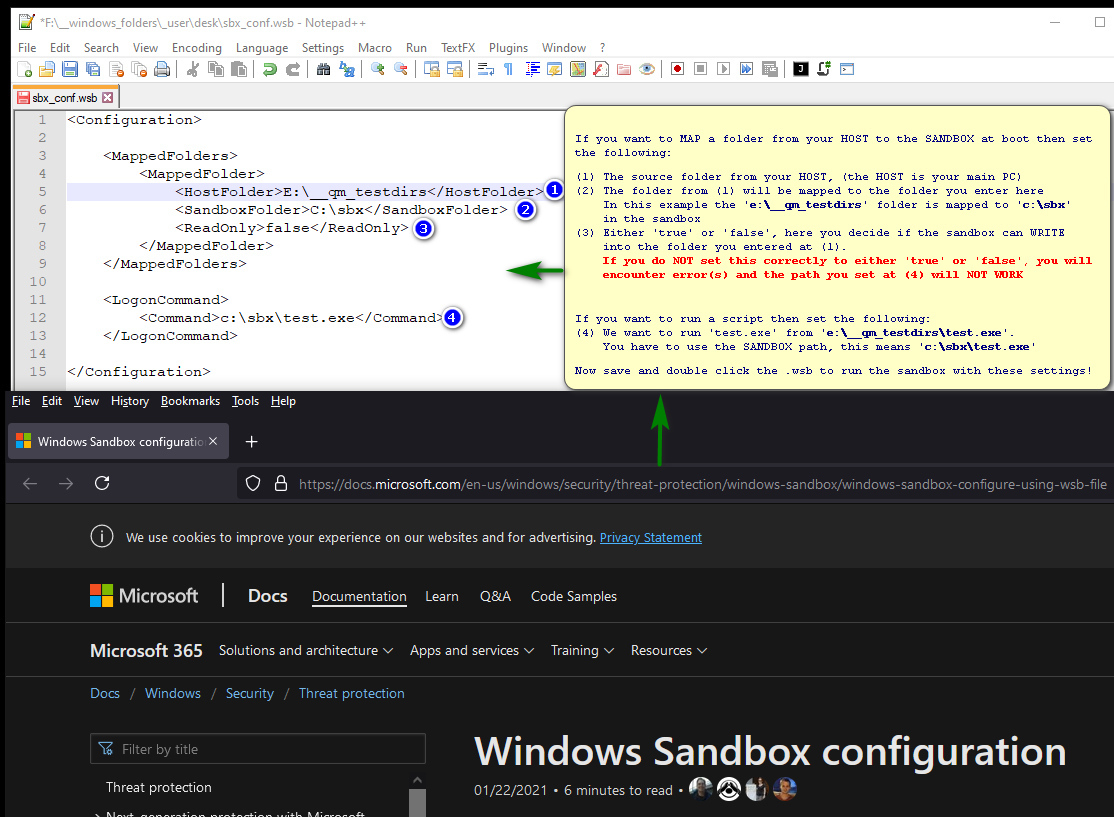Screen dimensions: 1114x817
Task: Toggle Show All Characters pilcrow icon
Action: click(508, 69)
